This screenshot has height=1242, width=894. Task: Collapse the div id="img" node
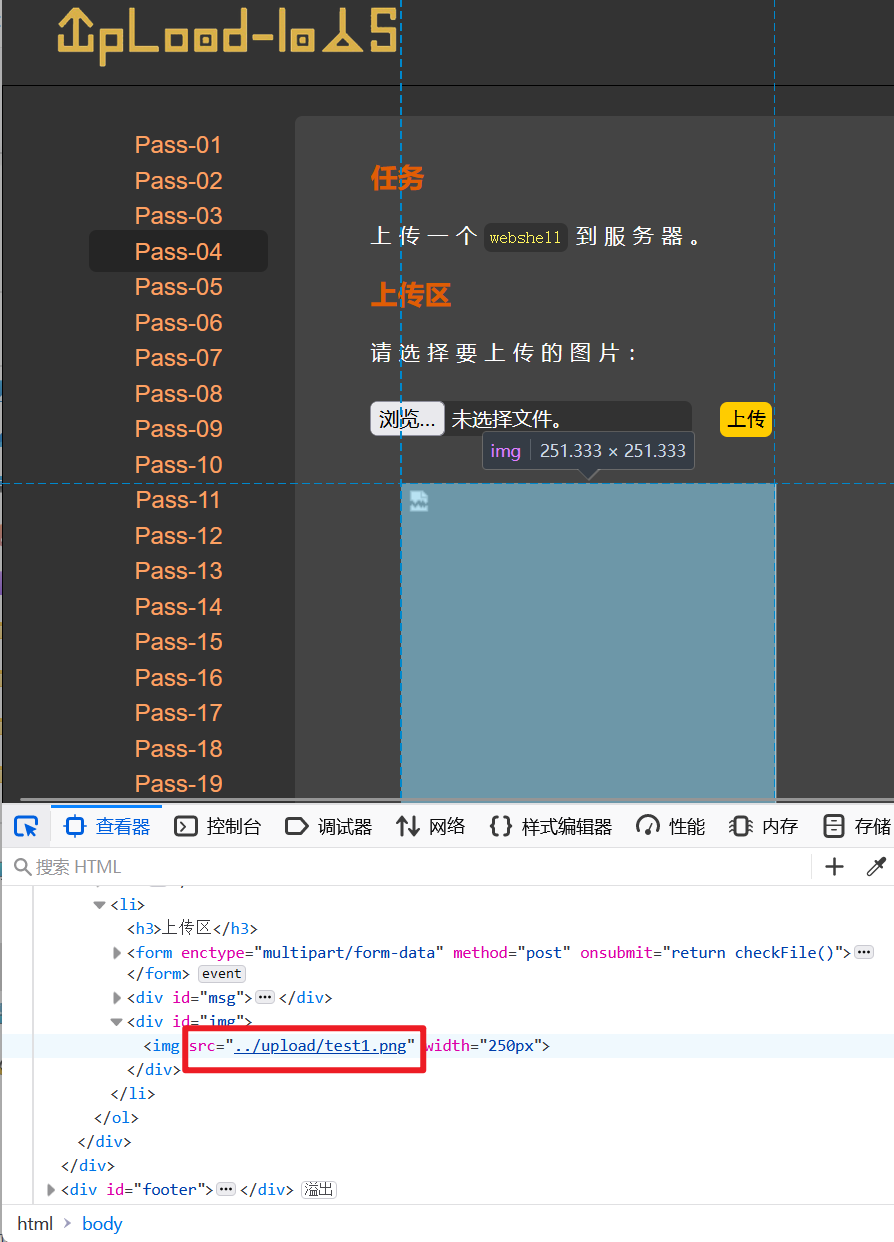[x=116, y=1022]
